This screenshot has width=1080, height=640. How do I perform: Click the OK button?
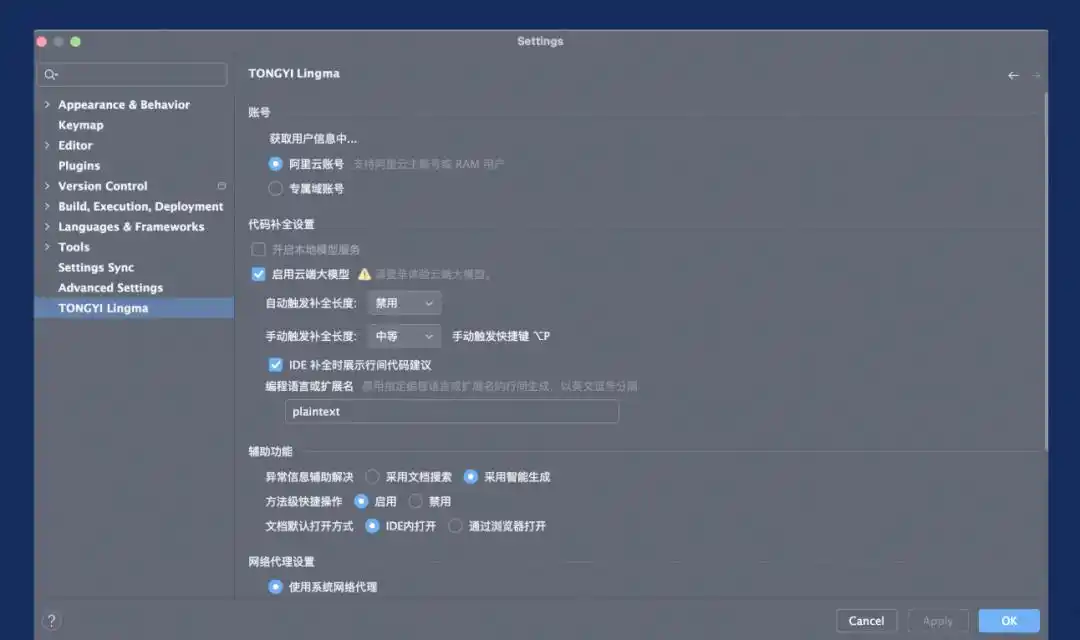tap(1008, 620)
